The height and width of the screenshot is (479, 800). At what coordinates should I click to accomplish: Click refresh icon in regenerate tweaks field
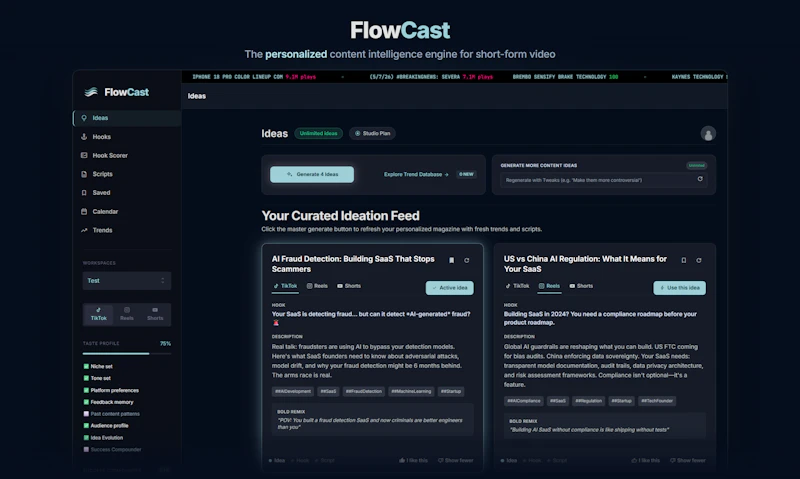(x=700, y=179)
